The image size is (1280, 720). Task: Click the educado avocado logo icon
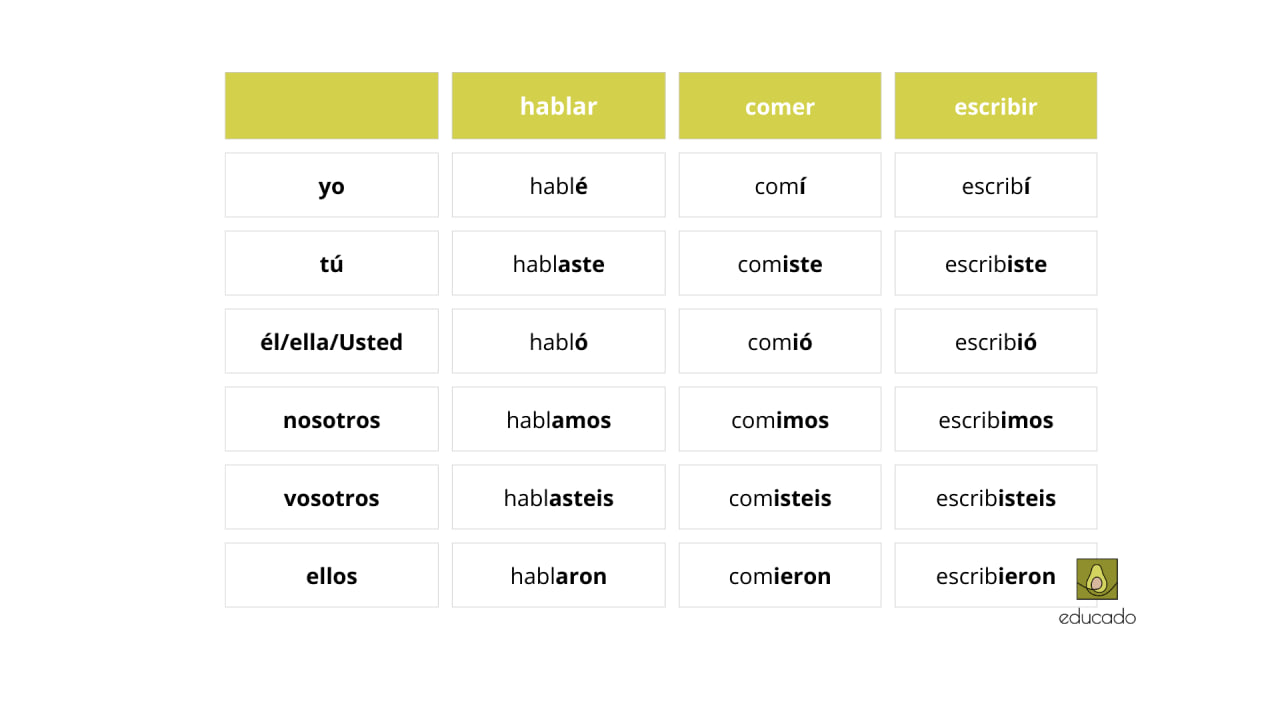(1096, 579)
